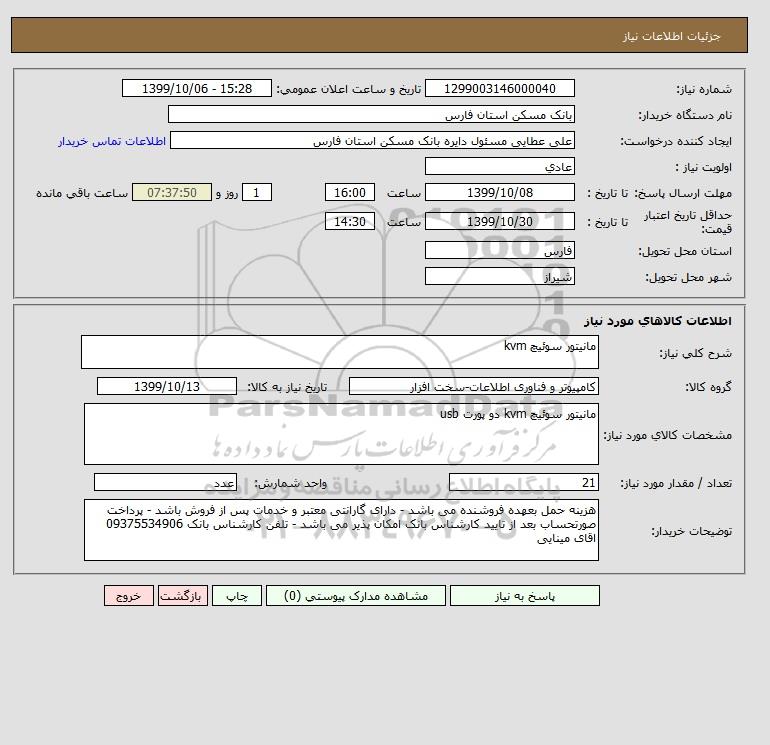770x745 pixels.
Task: Click the label نام دستگاه خریدار
Action: click(685, 115)
